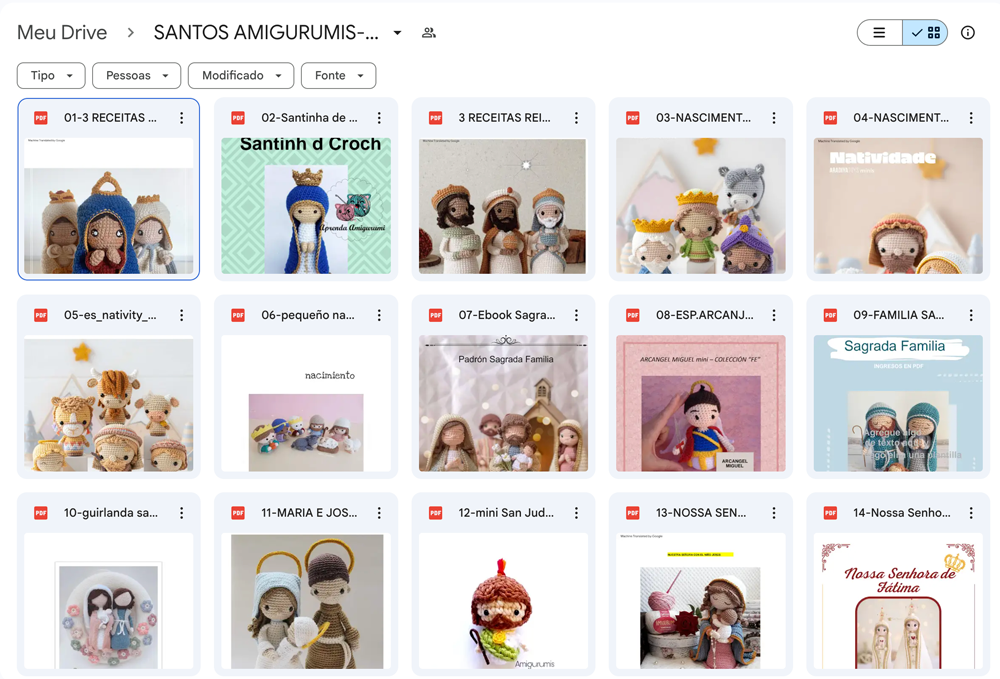This screenshot has width=1000, height=679.
Task: Expand the Fonte filter dropdown
Action: point(339,75)
